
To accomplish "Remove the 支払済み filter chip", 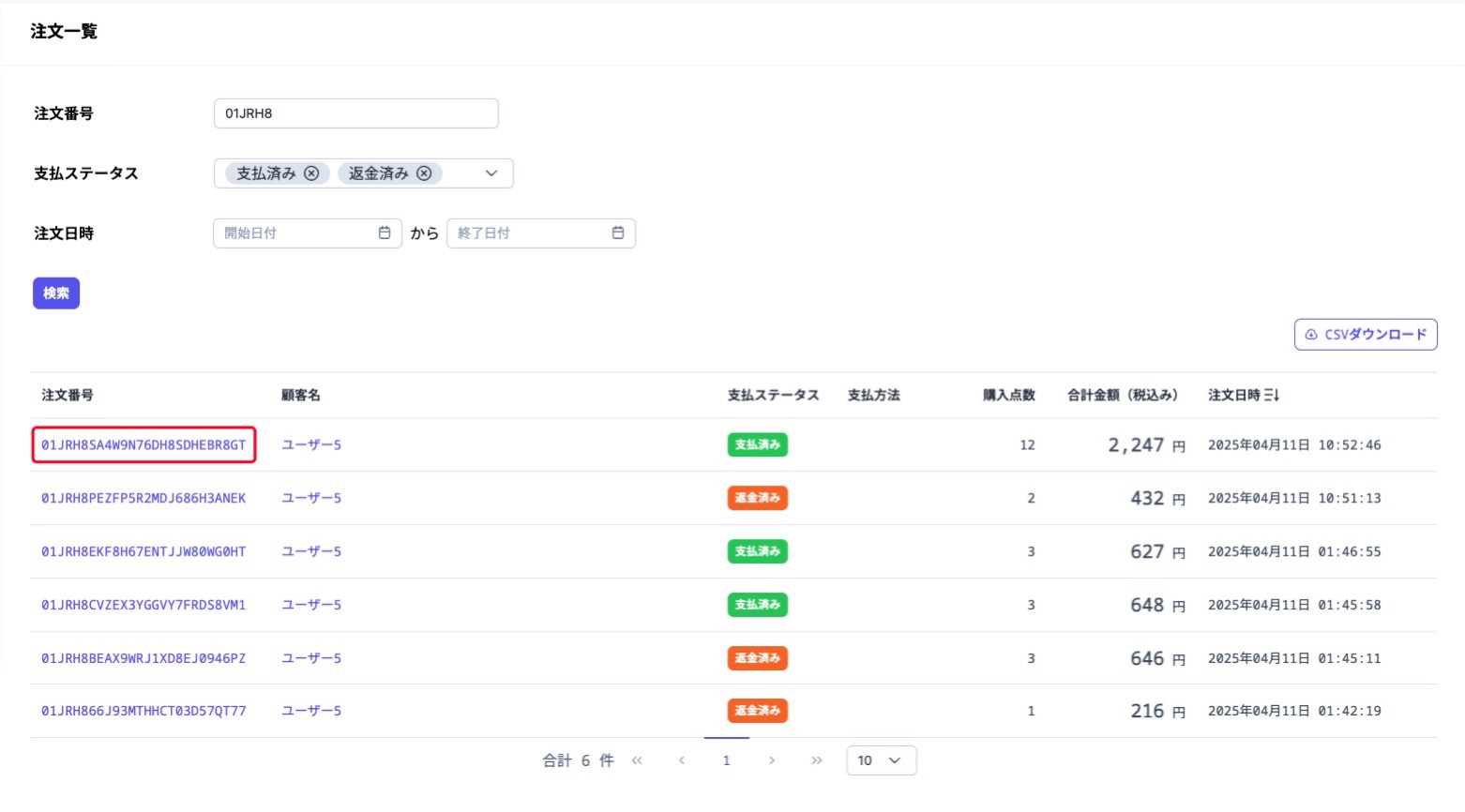I will point(312,173).
